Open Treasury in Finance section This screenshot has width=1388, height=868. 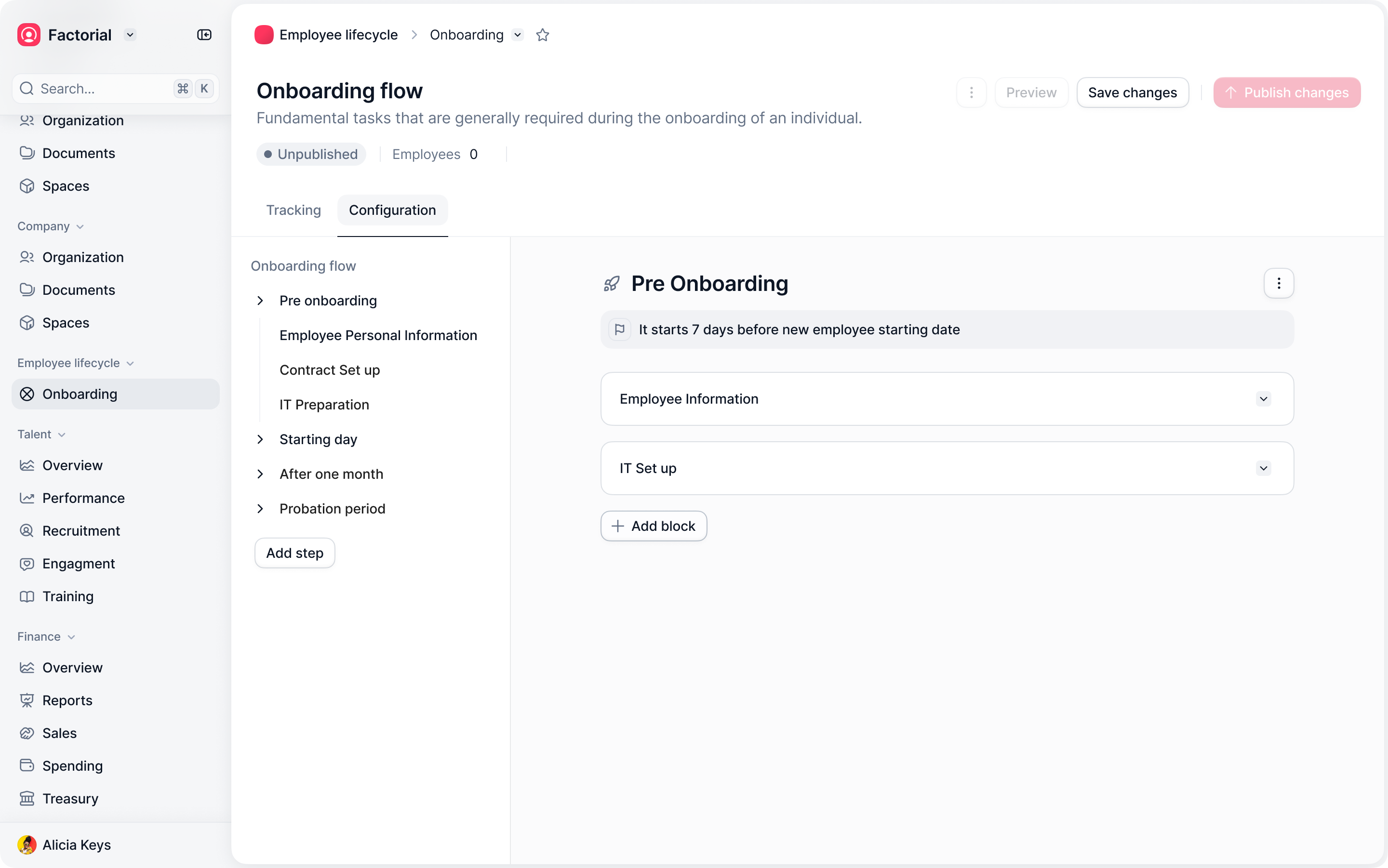pyautogui.click(x=70, y=799)
